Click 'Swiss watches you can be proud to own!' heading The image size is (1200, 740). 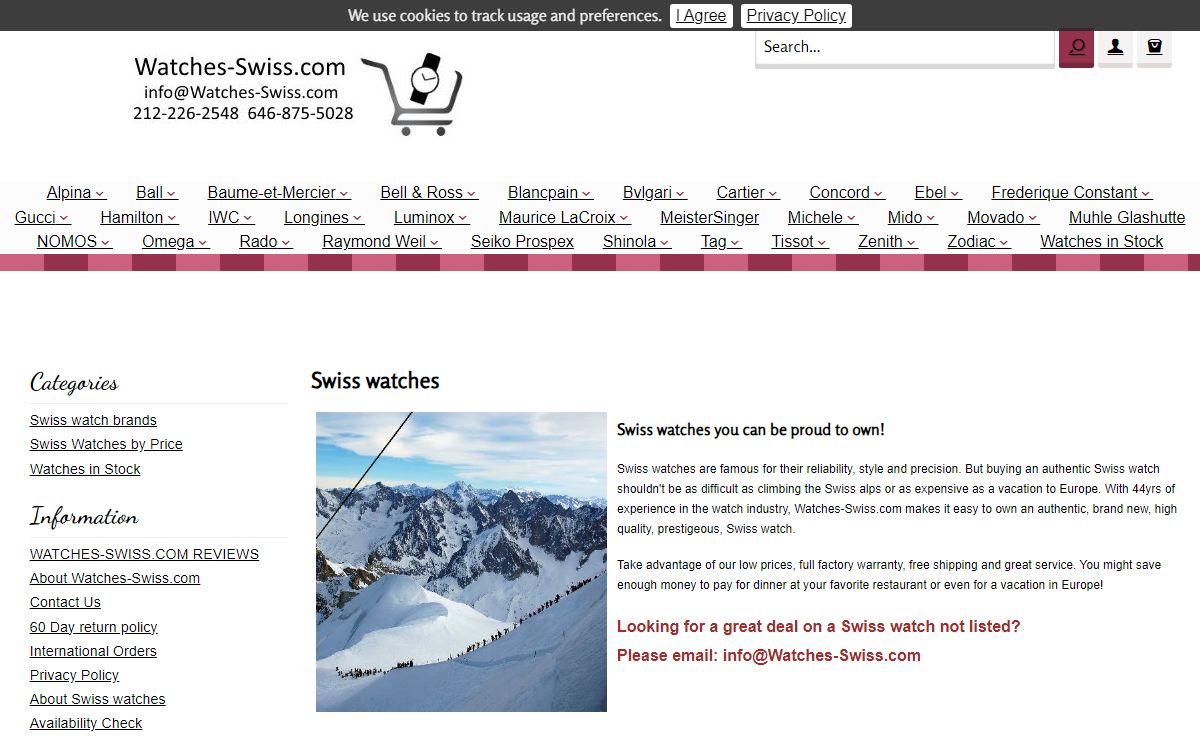[751, 430]
